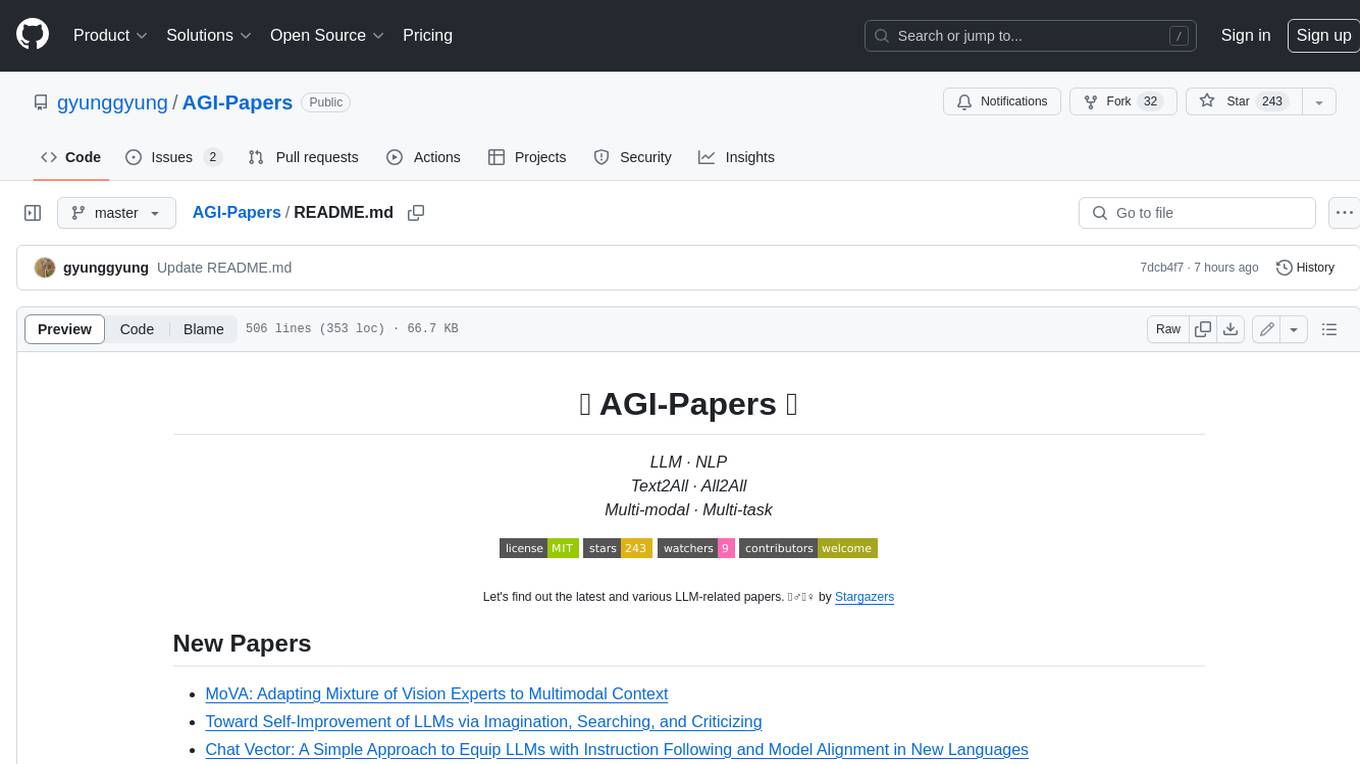Open the master branch selector
The height and width of the screenshot is (764, 1360).
click(x=116, y=213)
